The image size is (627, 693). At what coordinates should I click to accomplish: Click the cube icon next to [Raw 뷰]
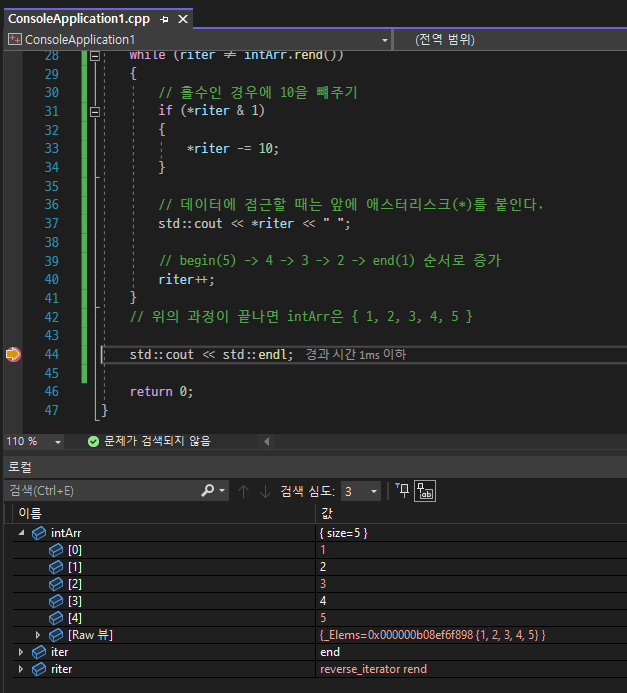[56, 635]
